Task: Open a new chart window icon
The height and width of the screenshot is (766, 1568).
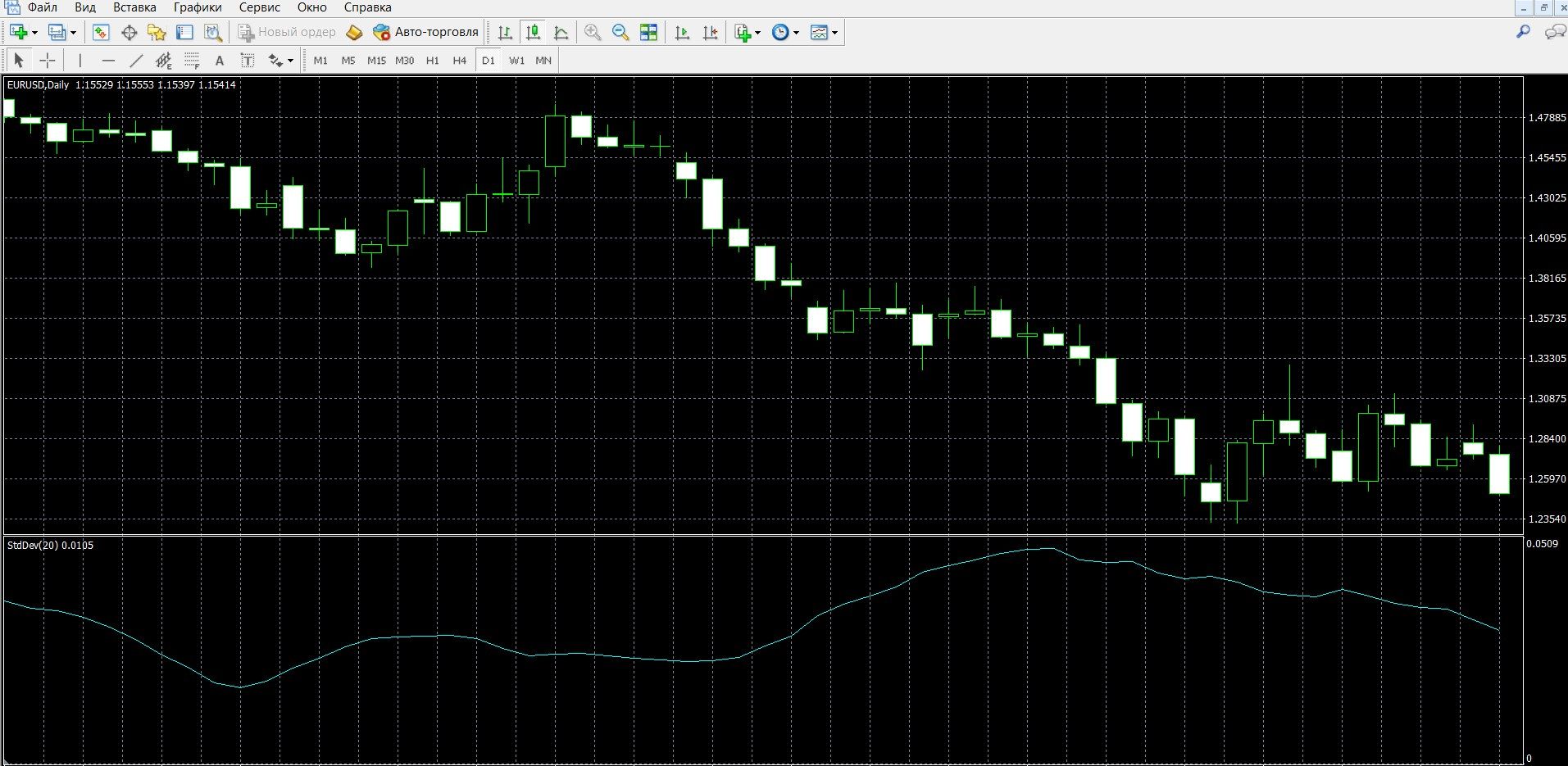Action: 18,32
